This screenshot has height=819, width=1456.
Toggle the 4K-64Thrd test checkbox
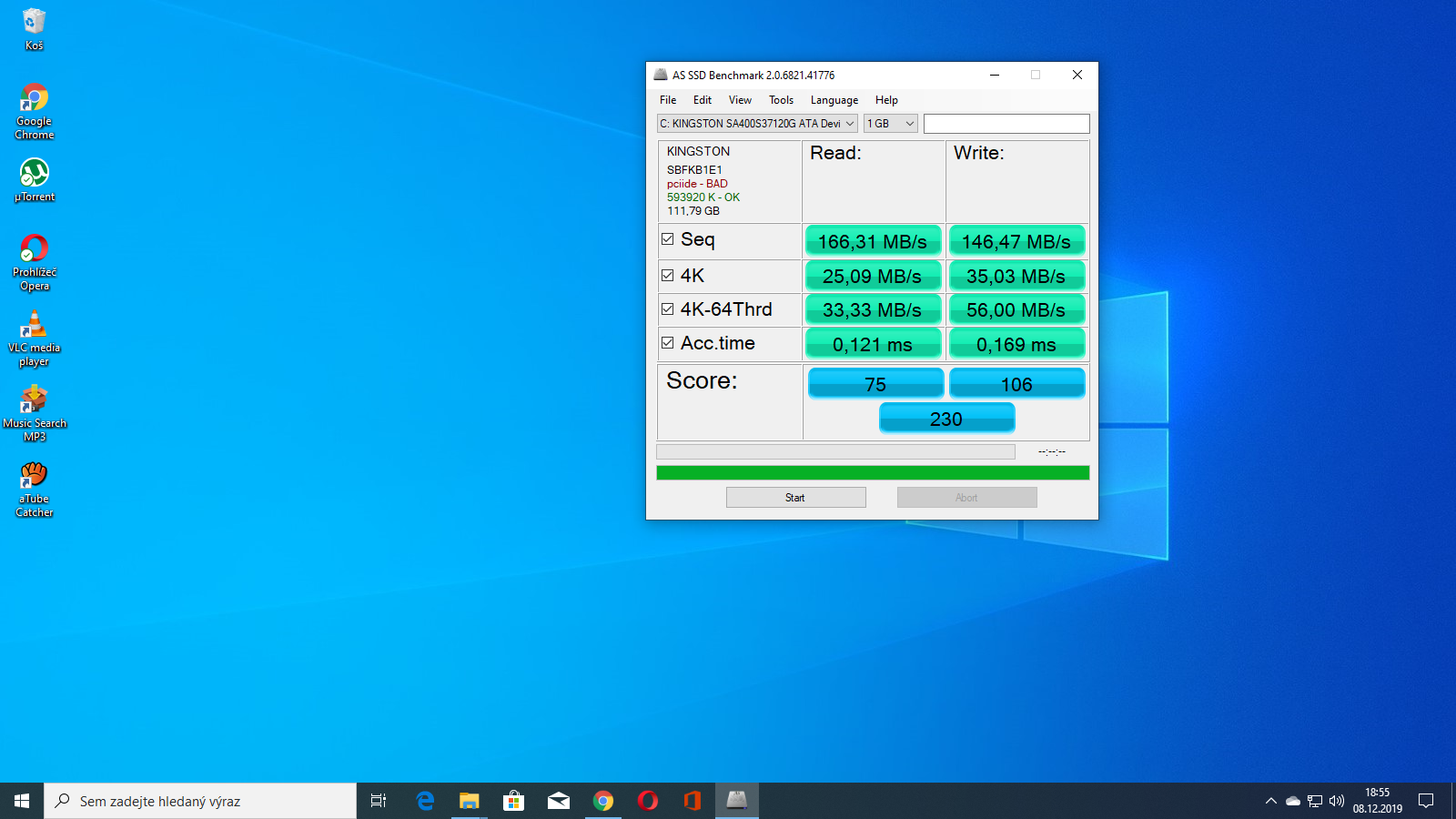668,309
